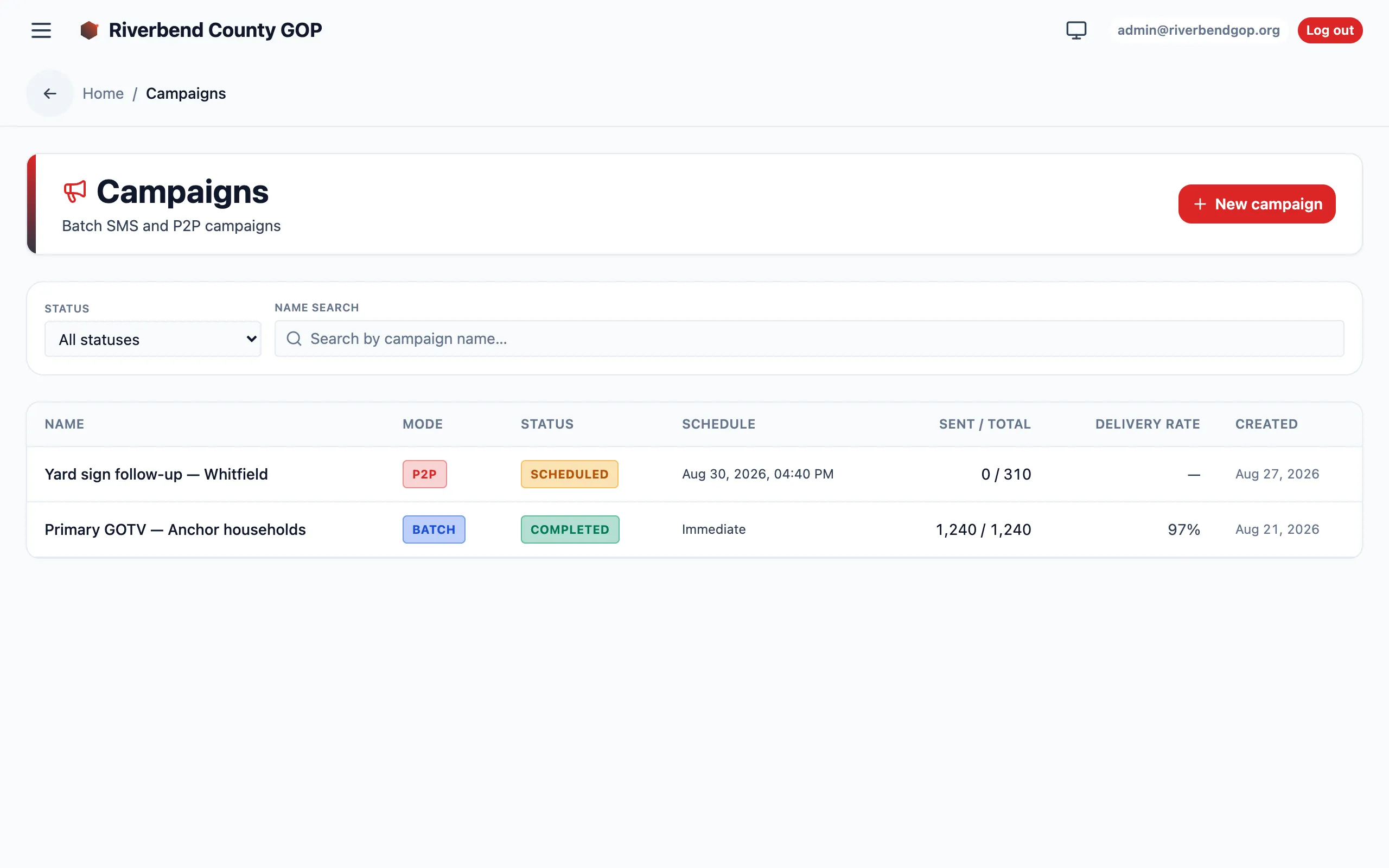The width and height of the screenshot is (1389, 868).
Task: Go back using the arrow button
Action: pyautogui.click(x=50, y=93)
